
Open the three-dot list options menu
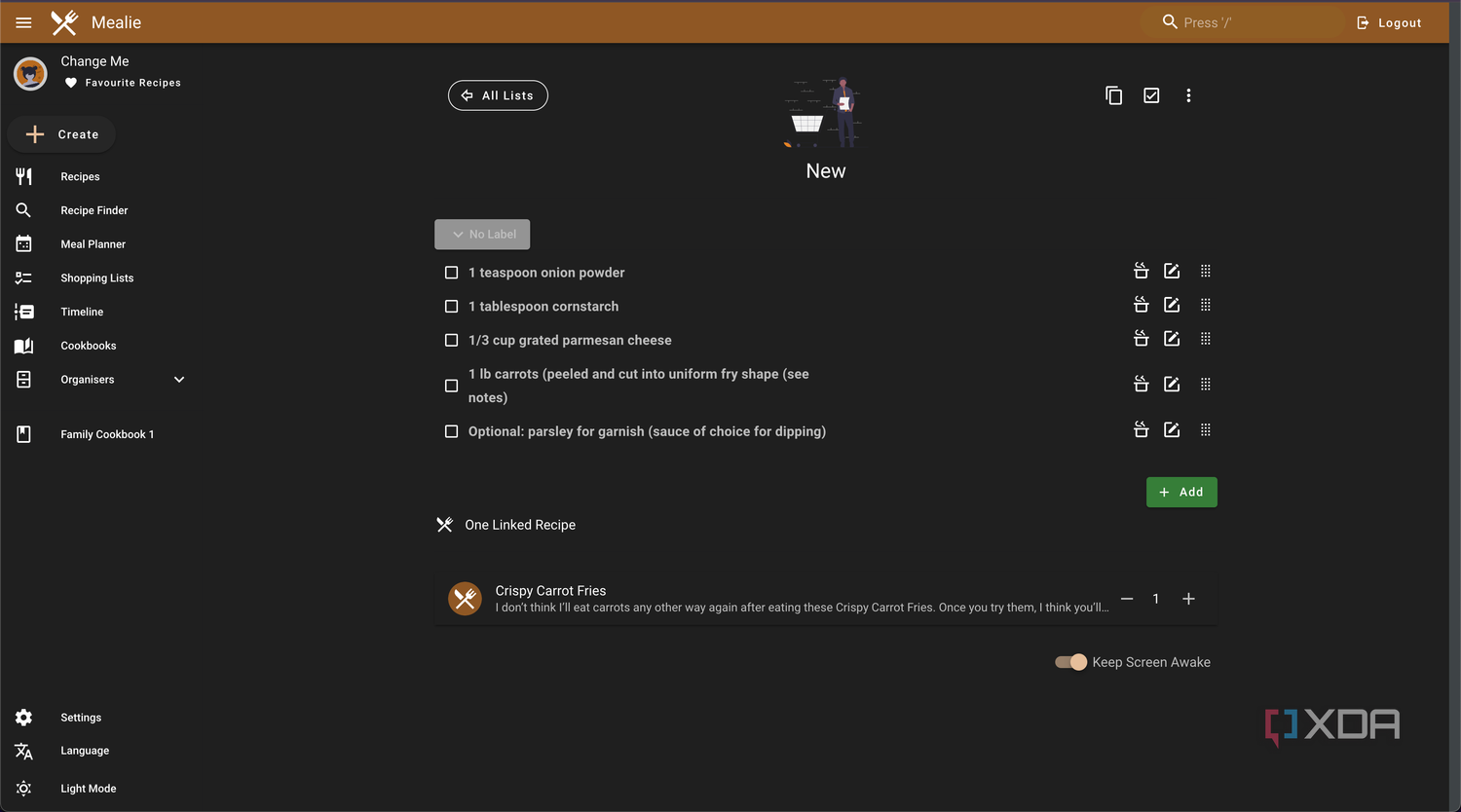click(1188, 95)
